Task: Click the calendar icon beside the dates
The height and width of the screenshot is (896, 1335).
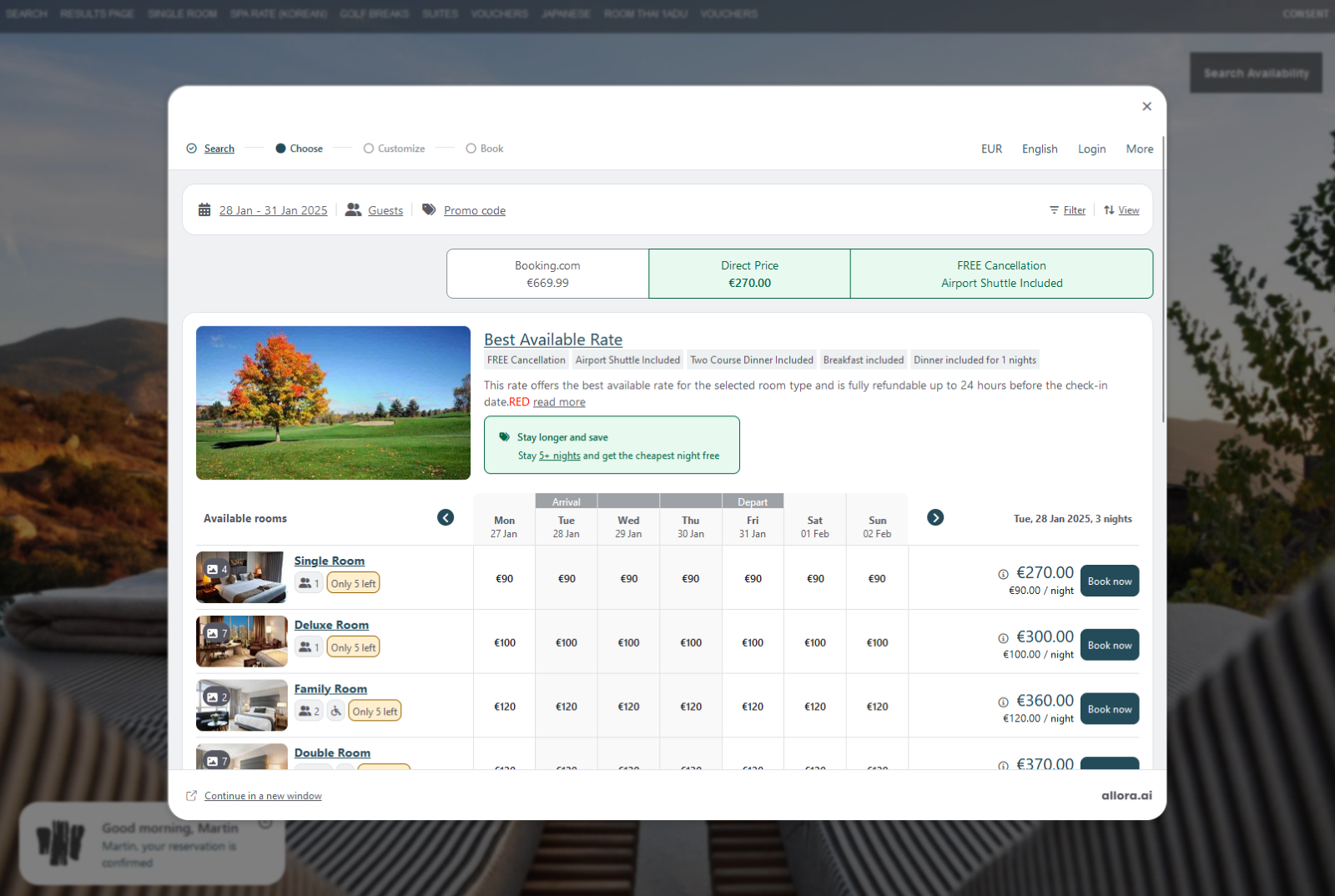Action: (204, 210)
